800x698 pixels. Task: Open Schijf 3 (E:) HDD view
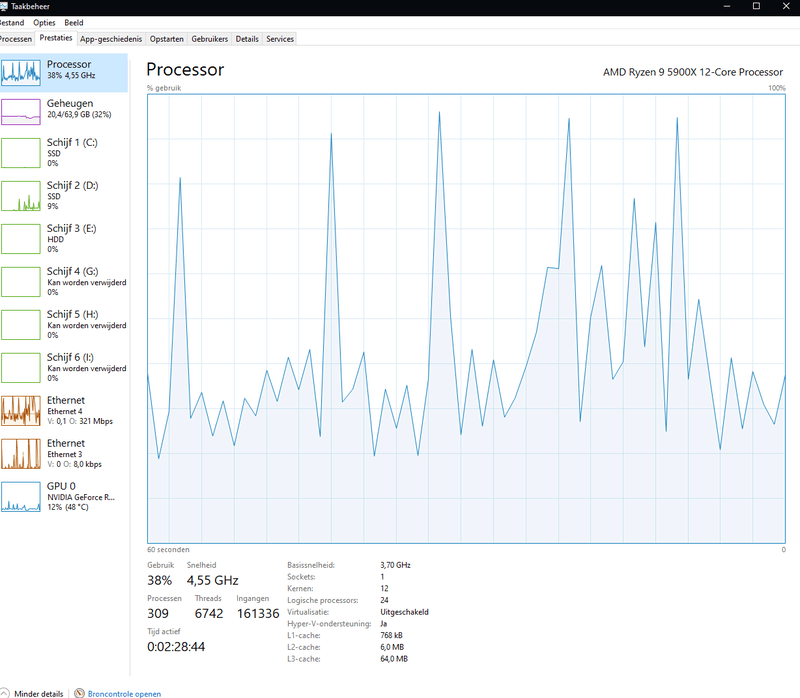point(64,238)
